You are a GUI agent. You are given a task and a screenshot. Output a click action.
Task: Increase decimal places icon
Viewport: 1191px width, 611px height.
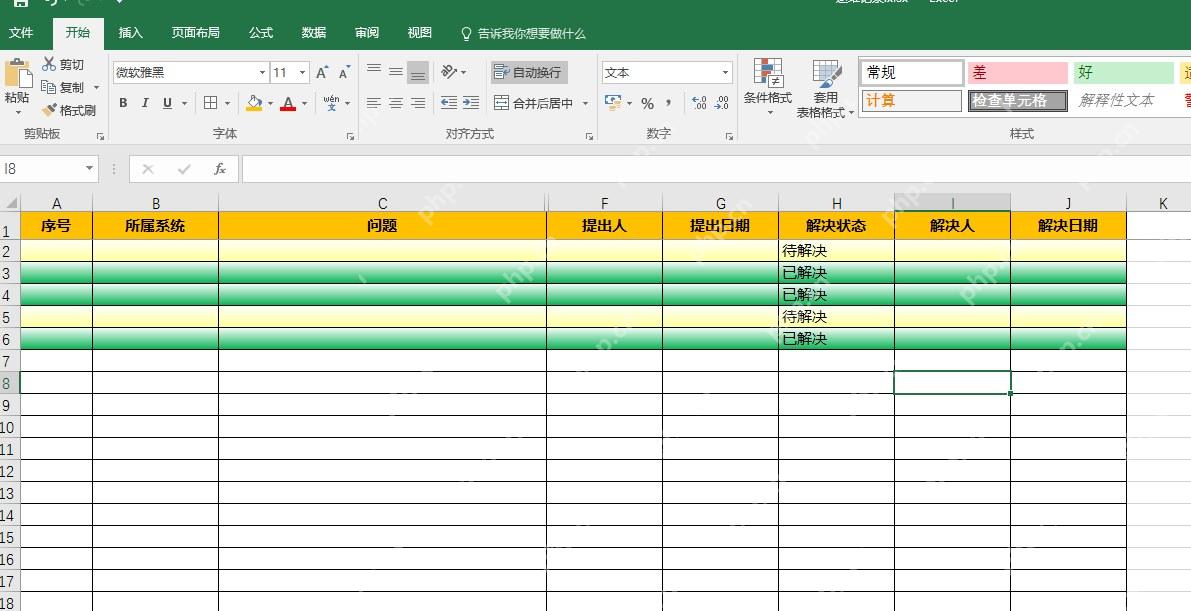coord(700,103)
